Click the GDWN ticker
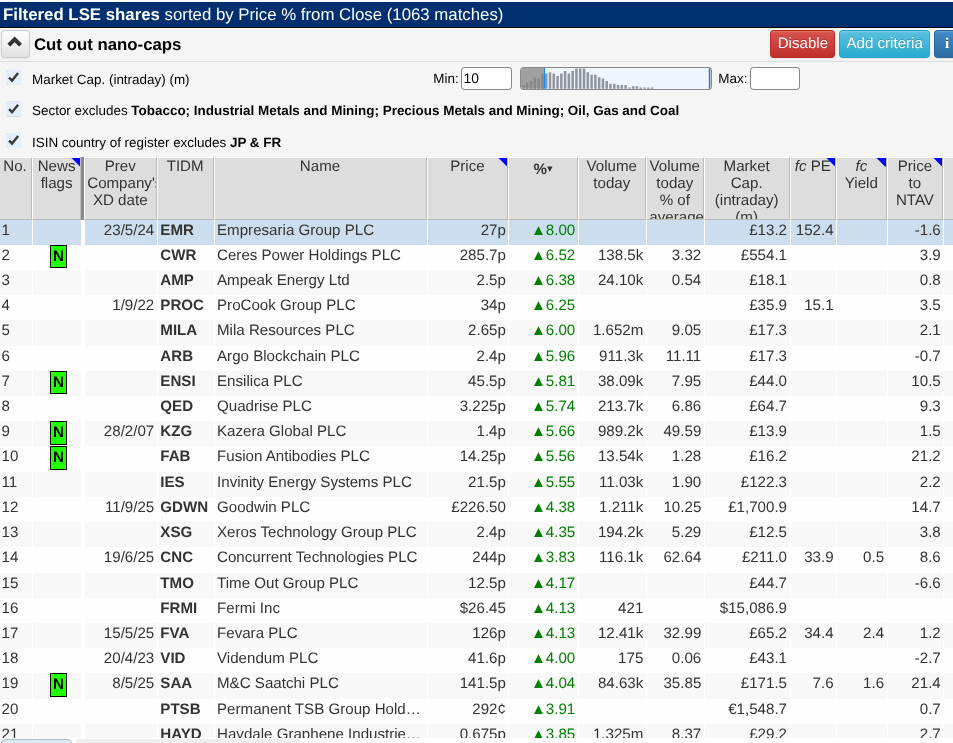 click(x=184, y=507)
